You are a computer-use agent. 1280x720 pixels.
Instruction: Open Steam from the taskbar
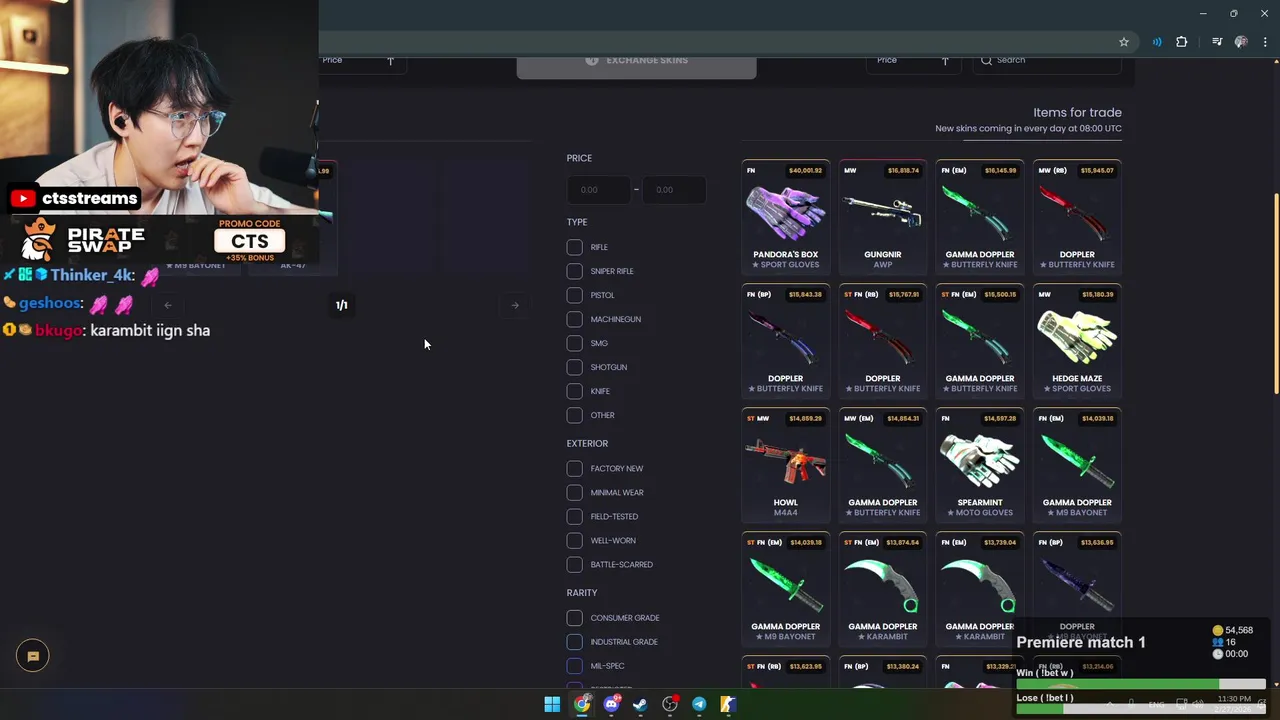(640, 704)
